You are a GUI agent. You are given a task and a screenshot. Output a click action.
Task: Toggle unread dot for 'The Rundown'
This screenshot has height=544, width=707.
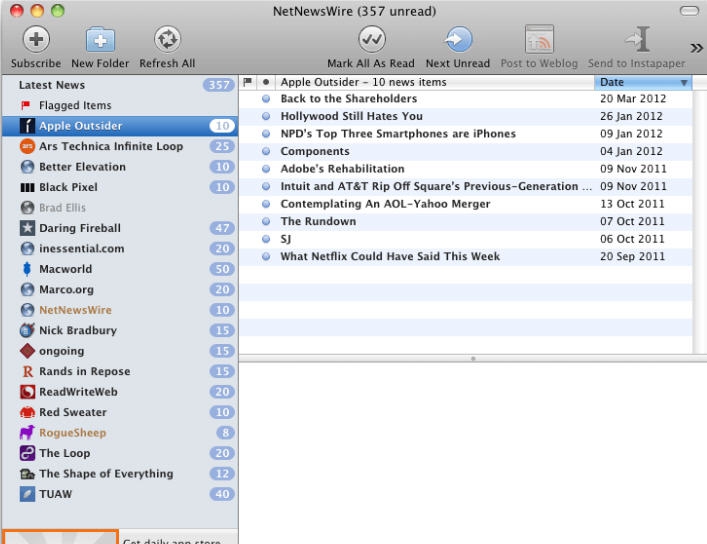tap(266, 221)
